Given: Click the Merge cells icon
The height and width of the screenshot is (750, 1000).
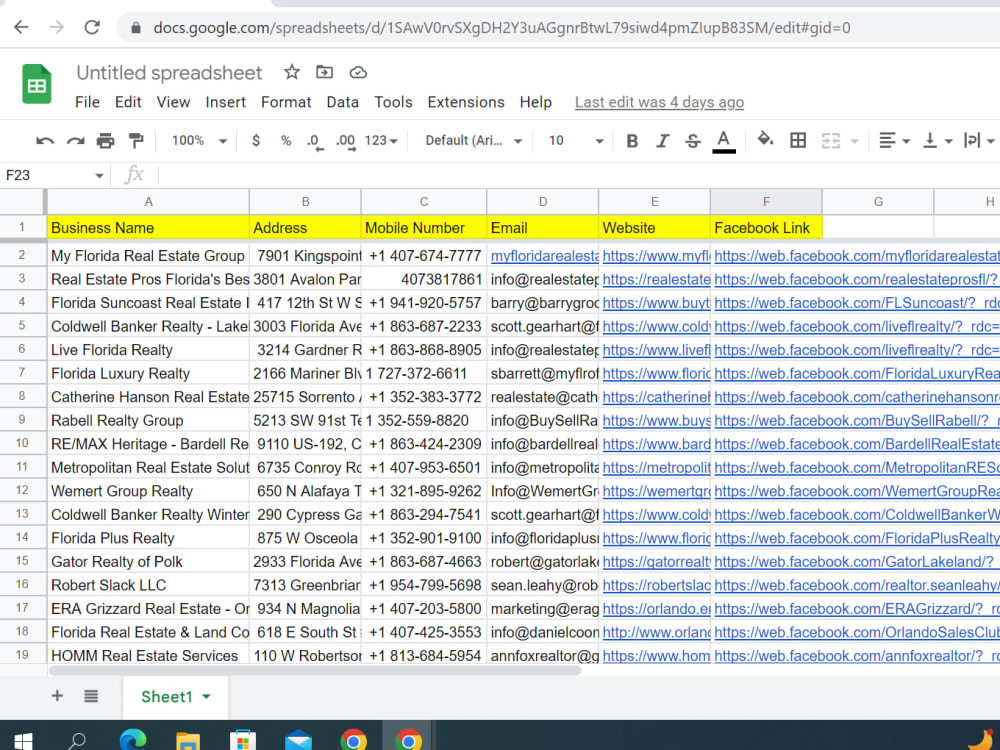Looking at the screenshot, I should coord(830,141).
